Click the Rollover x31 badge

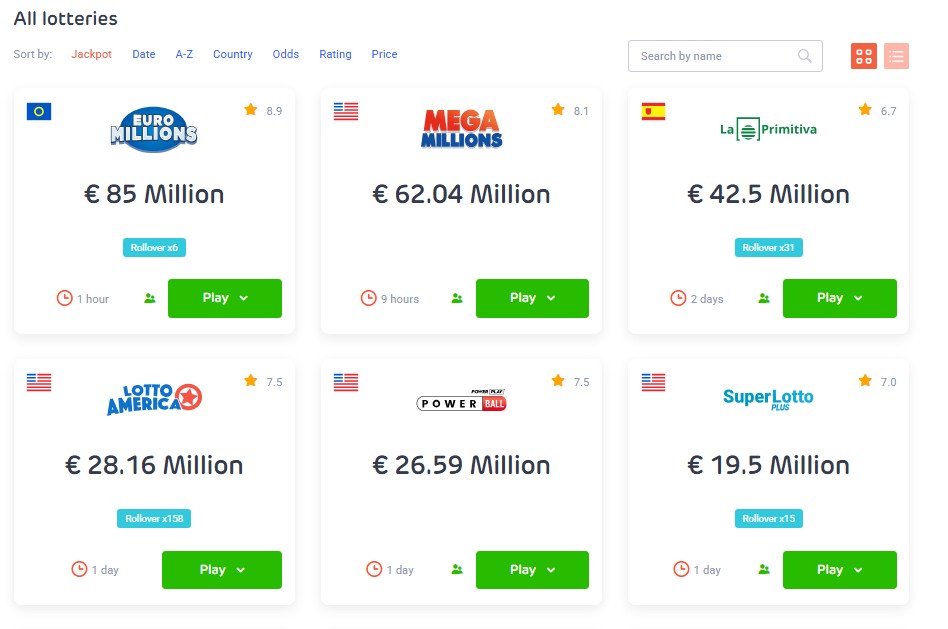[x=768, y=247]
